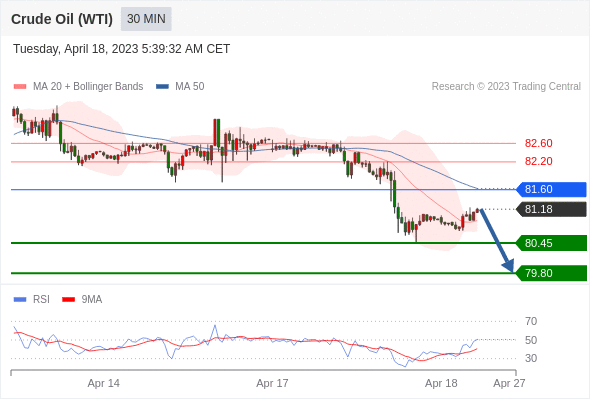Viewport: 590px width, 400px height.
Task: Click the MA 50 blue legend swatch
Action: tap(162, 87)
